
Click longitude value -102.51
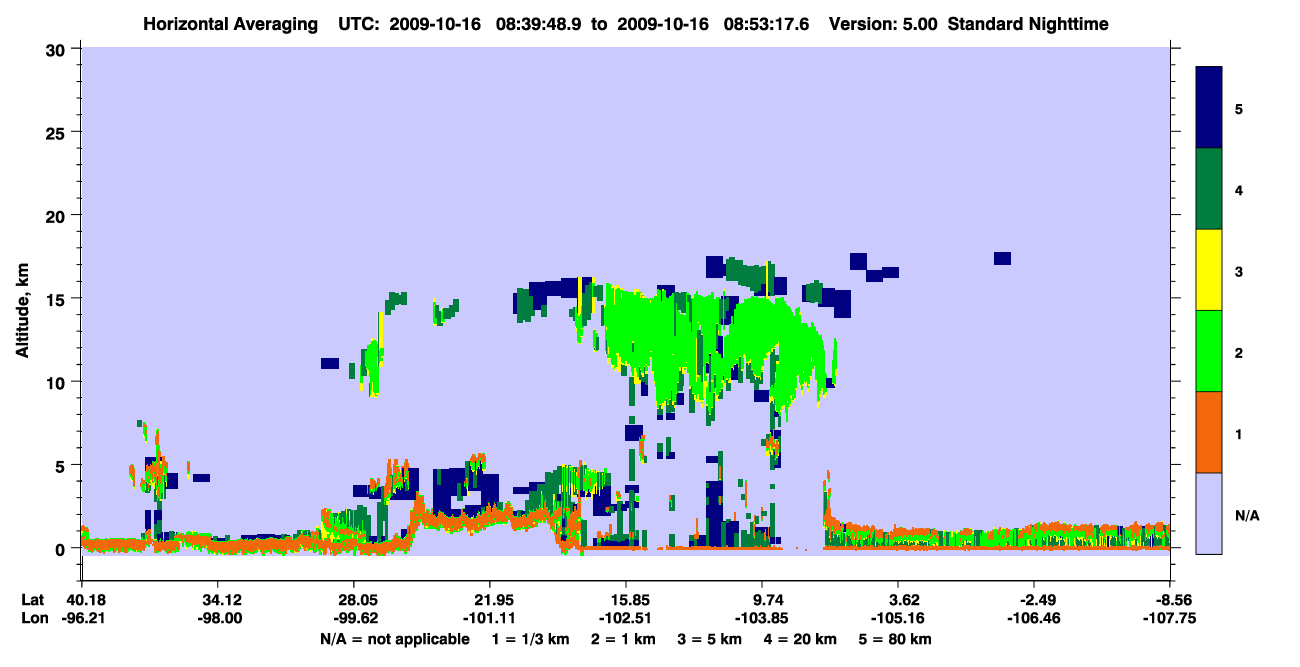coord(625,619)
